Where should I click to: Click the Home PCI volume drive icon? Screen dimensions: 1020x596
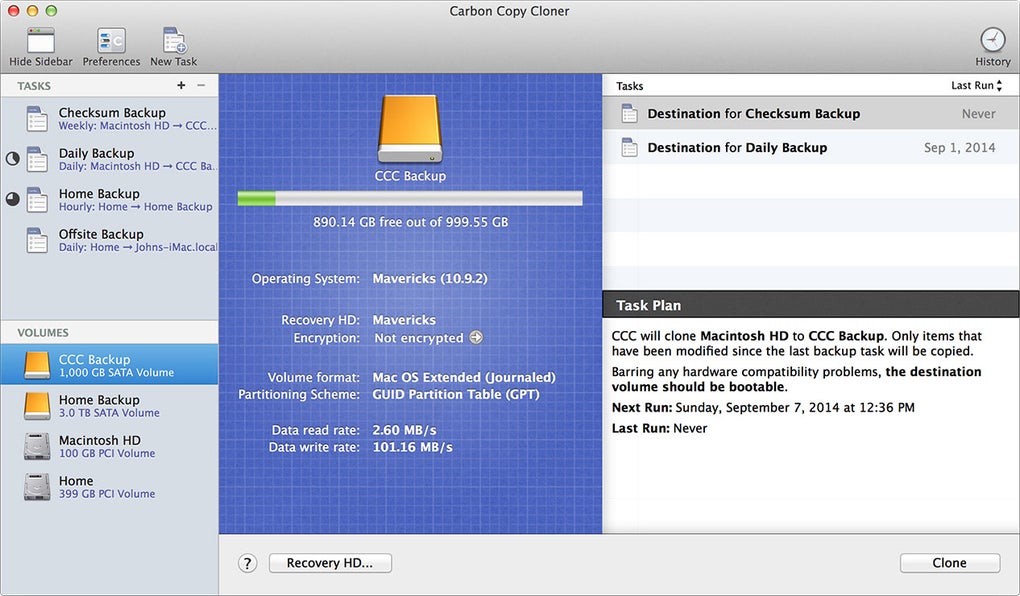(x=37, y=487)
